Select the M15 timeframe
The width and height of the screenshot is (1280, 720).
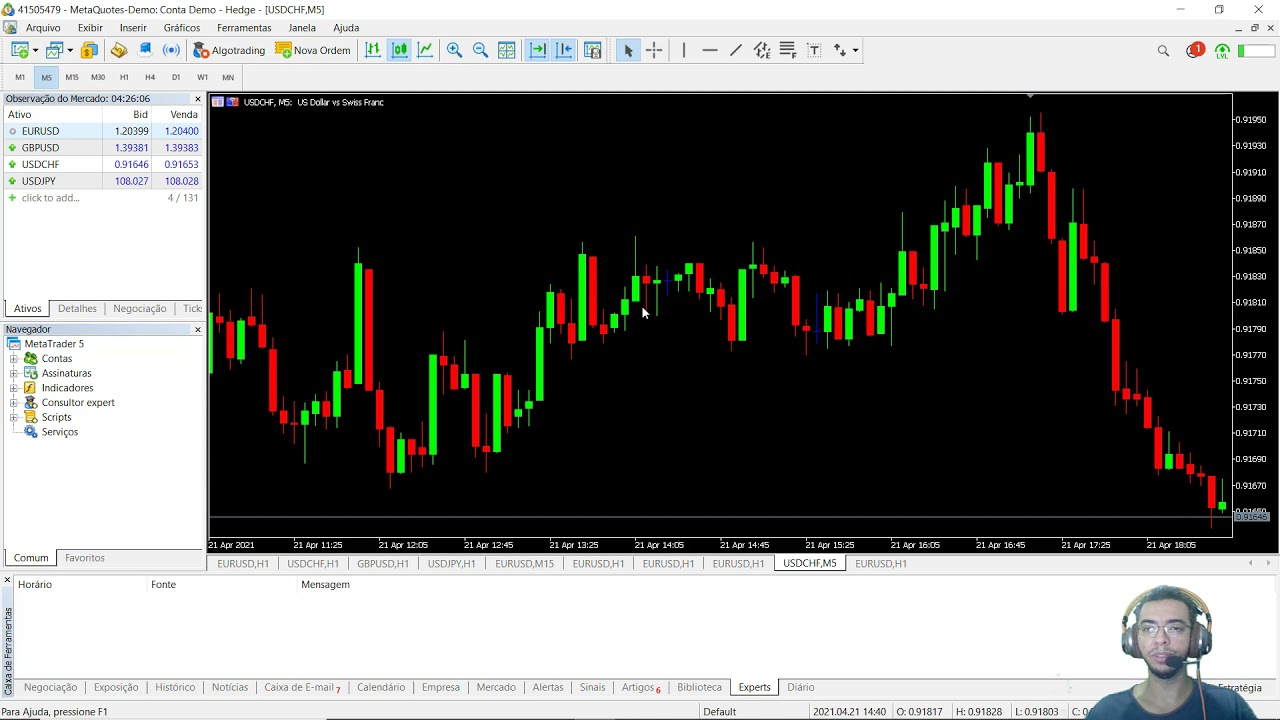coord(72,77)
